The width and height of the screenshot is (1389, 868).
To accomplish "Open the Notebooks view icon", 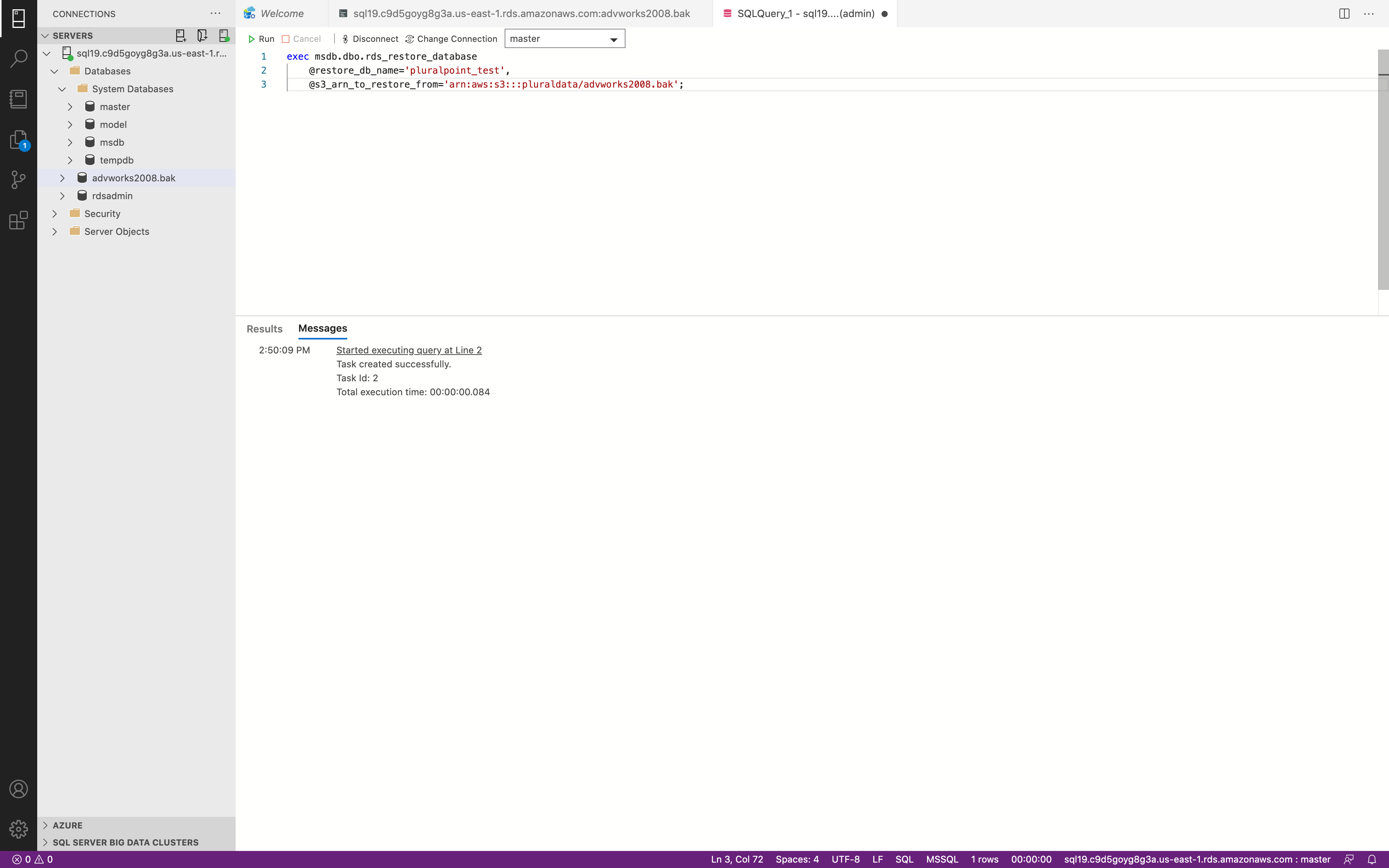I will point(18,99).
